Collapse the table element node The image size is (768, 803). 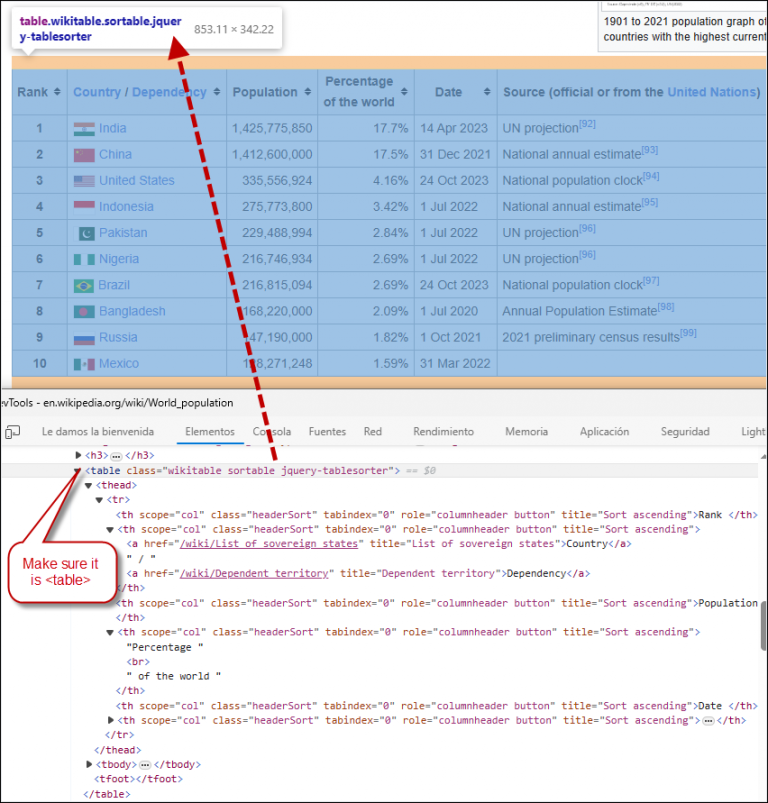pos(78,470)
